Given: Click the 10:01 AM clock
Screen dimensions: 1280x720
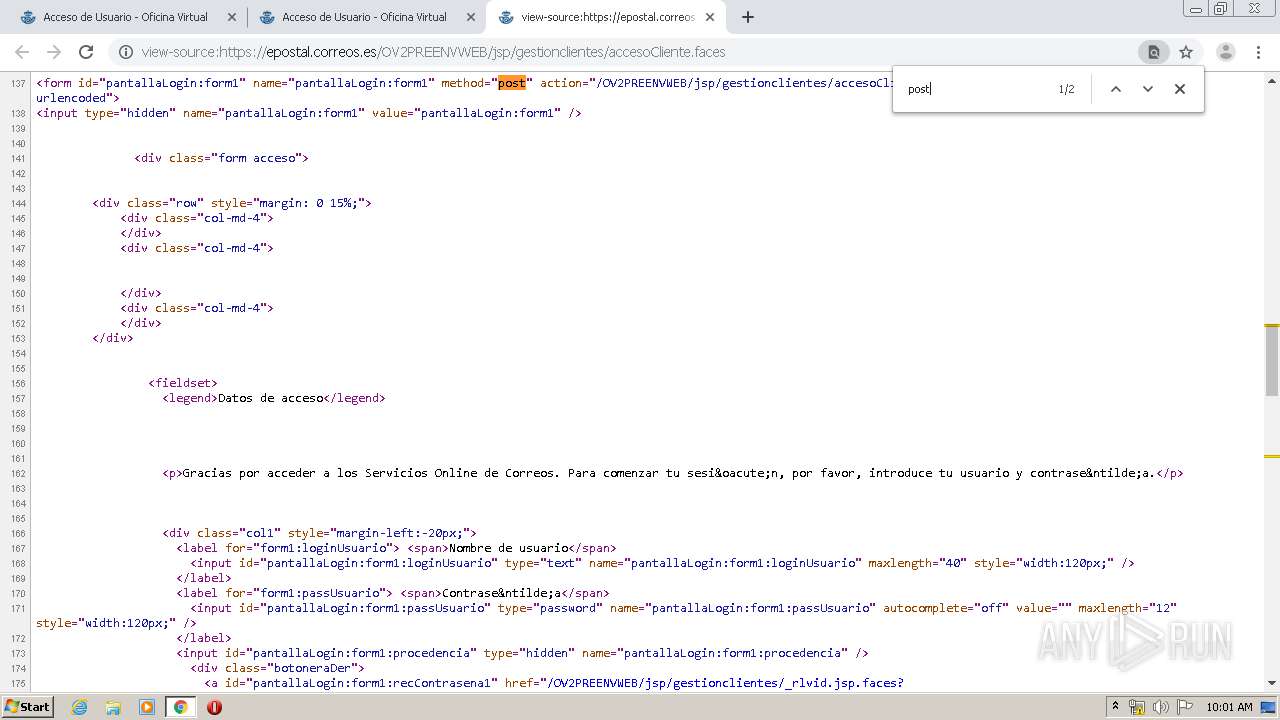Looking at the screenshot, I should click(x=1229, y=707).
